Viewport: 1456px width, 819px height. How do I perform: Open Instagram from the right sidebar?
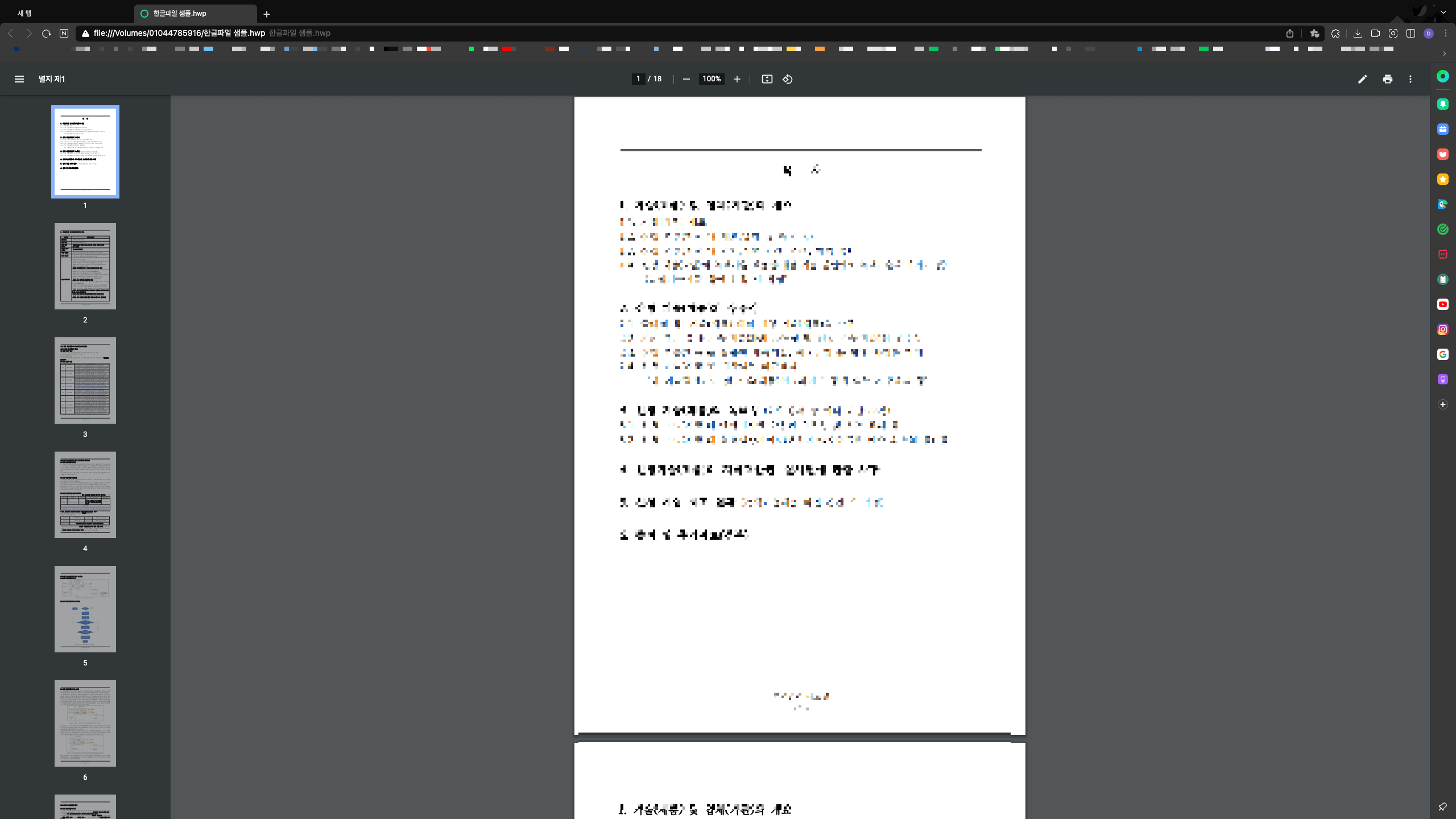(x=1443, y=329)
